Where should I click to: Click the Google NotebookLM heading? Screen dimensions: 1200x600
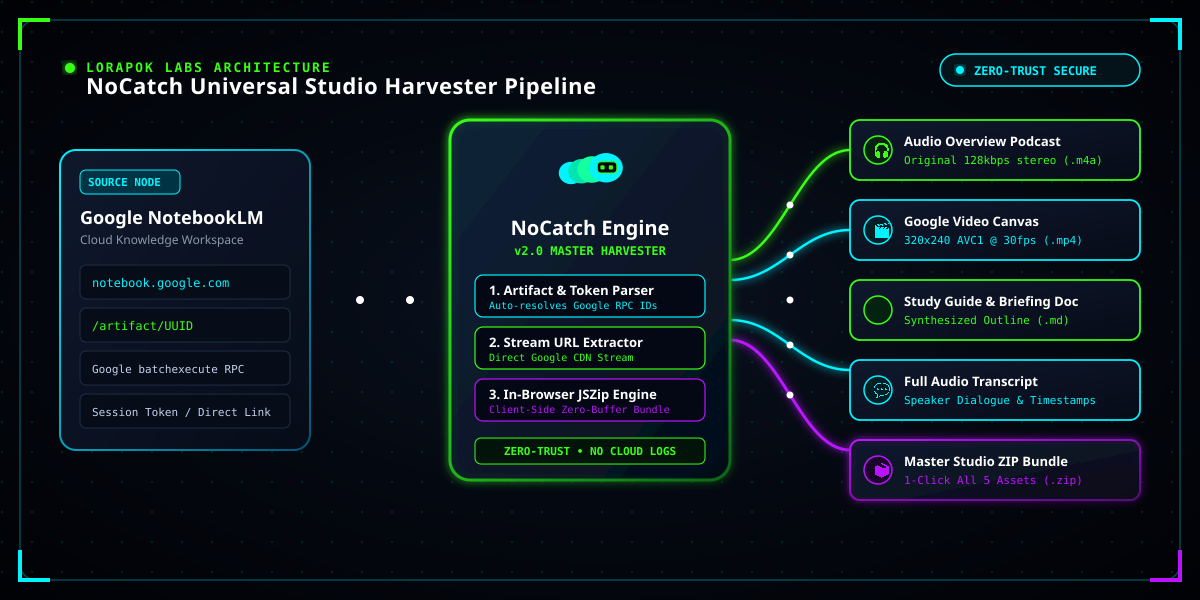point(172,218)
